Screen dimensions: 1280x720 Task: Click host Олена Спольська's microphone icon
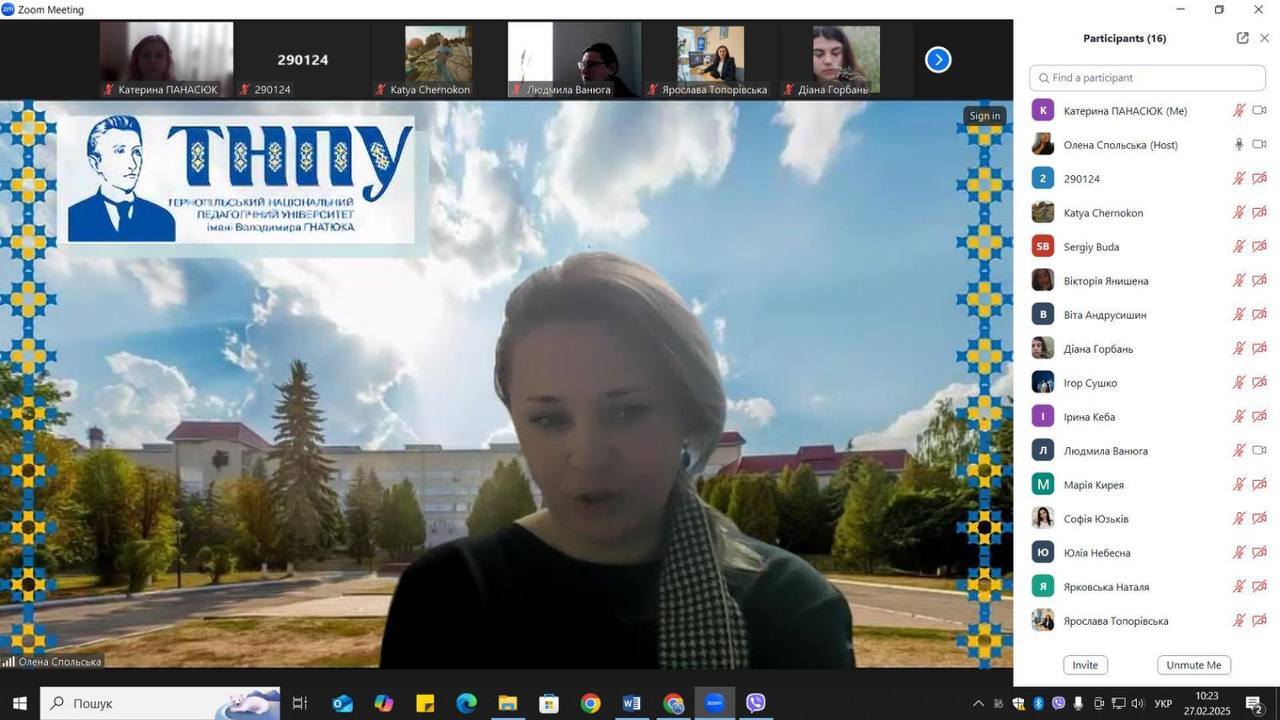click(1239, 145)
